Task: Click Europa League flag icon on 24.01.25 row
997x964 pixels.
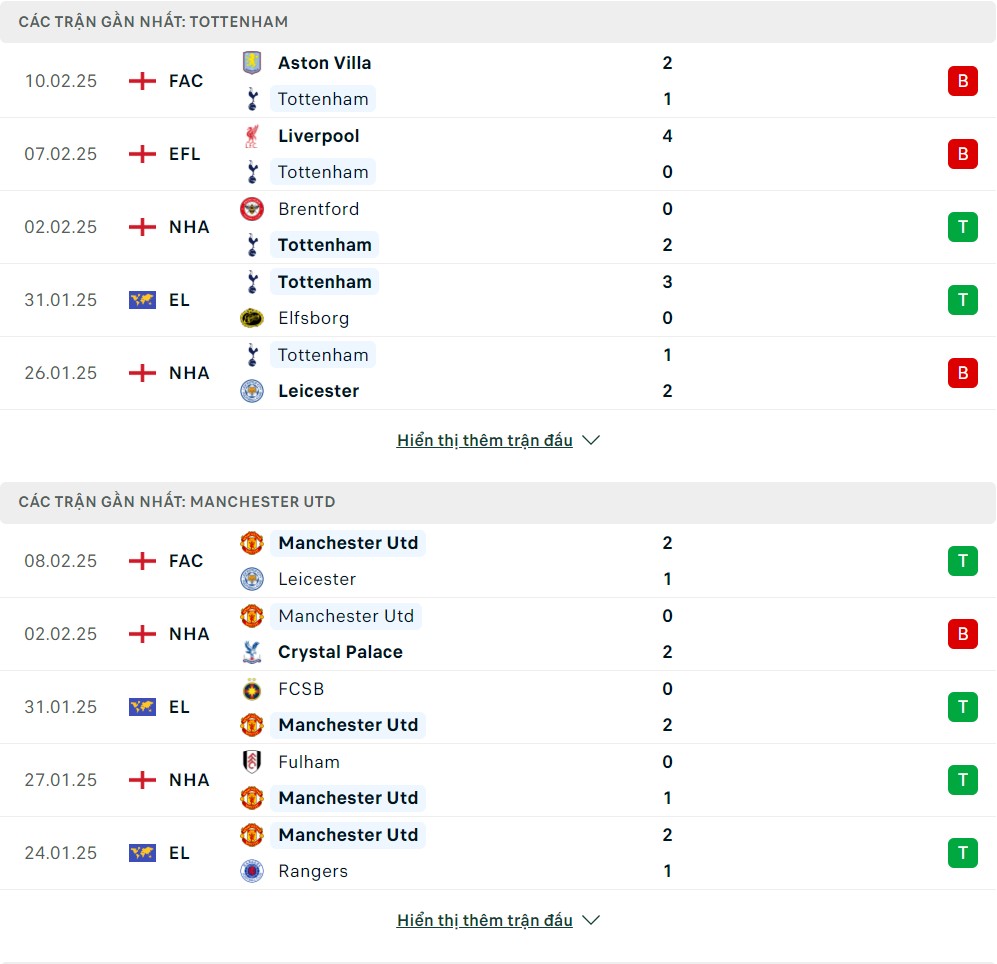Action: pyautogui.click(x=142, y=853)
